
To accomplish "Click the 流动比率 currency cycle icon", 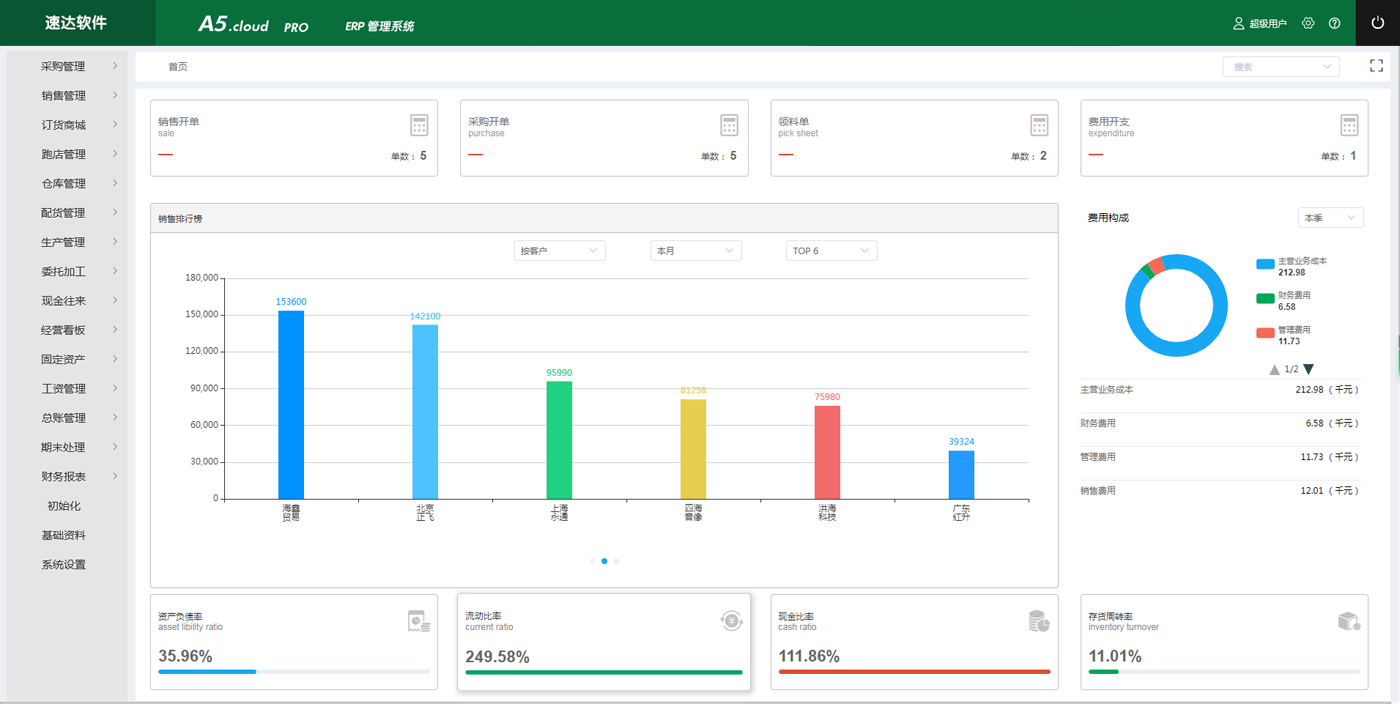I will (732, 621).
